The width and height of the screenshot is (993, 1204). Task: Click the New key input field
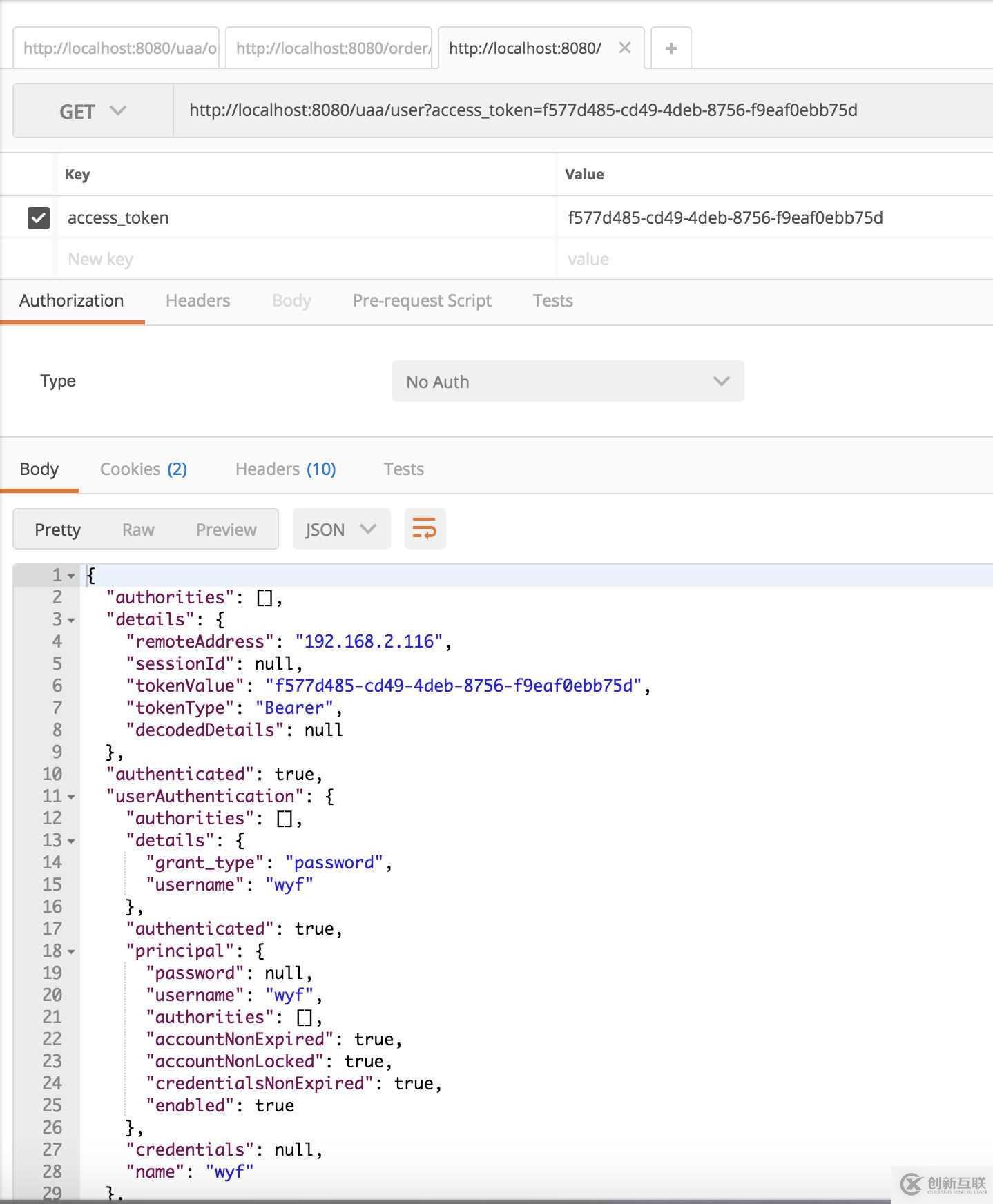pos(304,260)
